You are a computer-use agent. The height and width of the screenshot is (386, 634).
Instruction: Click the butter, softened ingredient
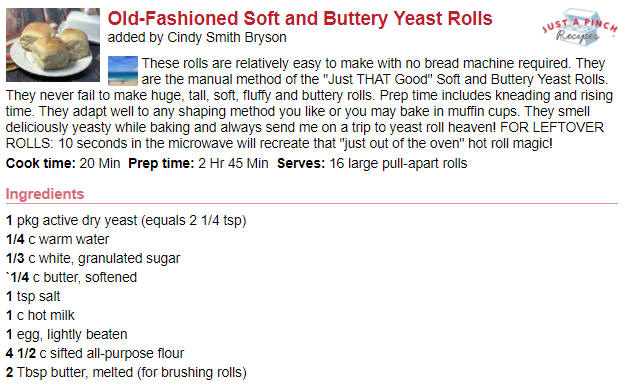(x=71, y=277)
